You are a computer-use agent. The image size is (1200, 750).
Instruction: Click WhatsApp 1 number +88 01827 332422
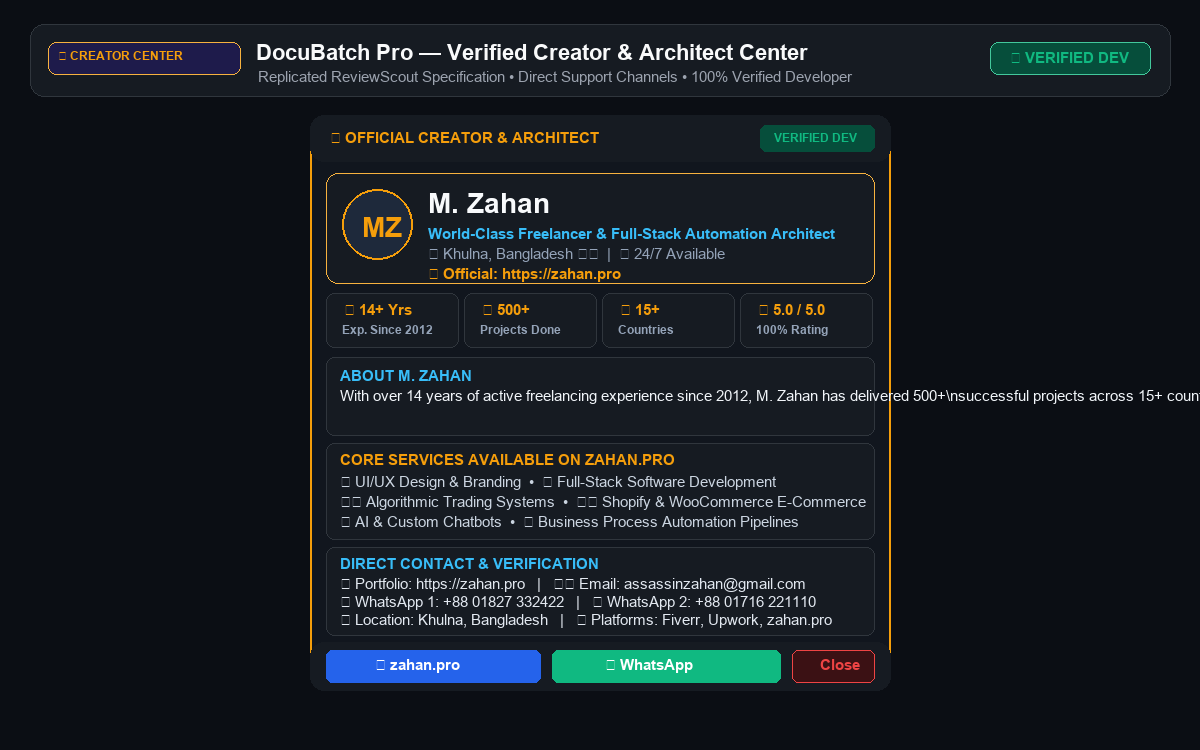click(x=452, y=602)
